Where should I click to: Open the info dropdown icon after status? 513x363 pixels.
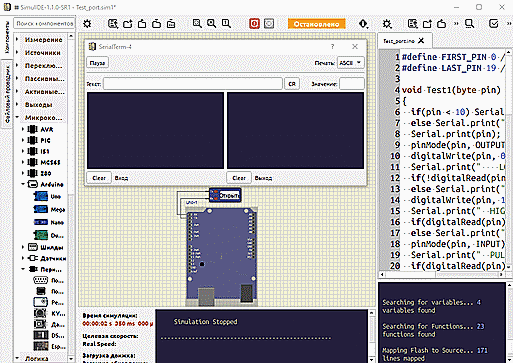[363, 24]
